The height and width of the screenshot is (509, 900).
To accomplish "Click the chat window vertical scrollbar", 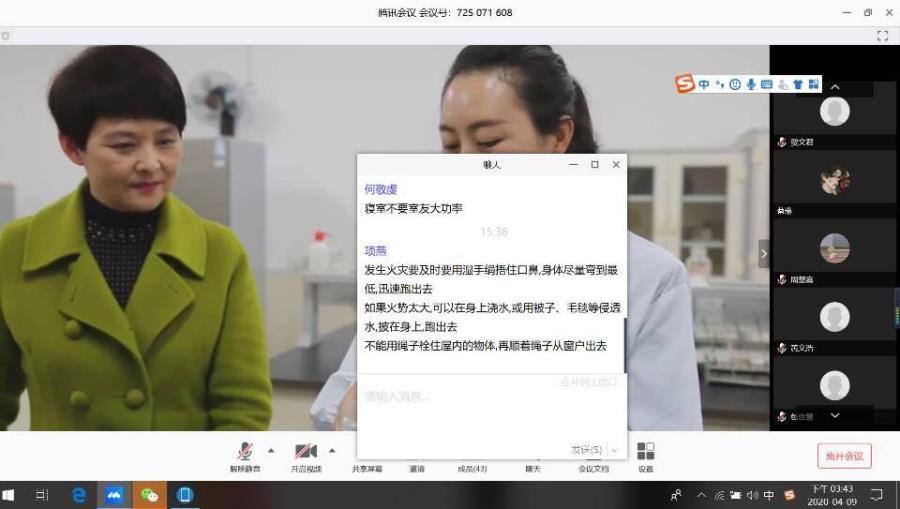I will [x=624, y=345].
